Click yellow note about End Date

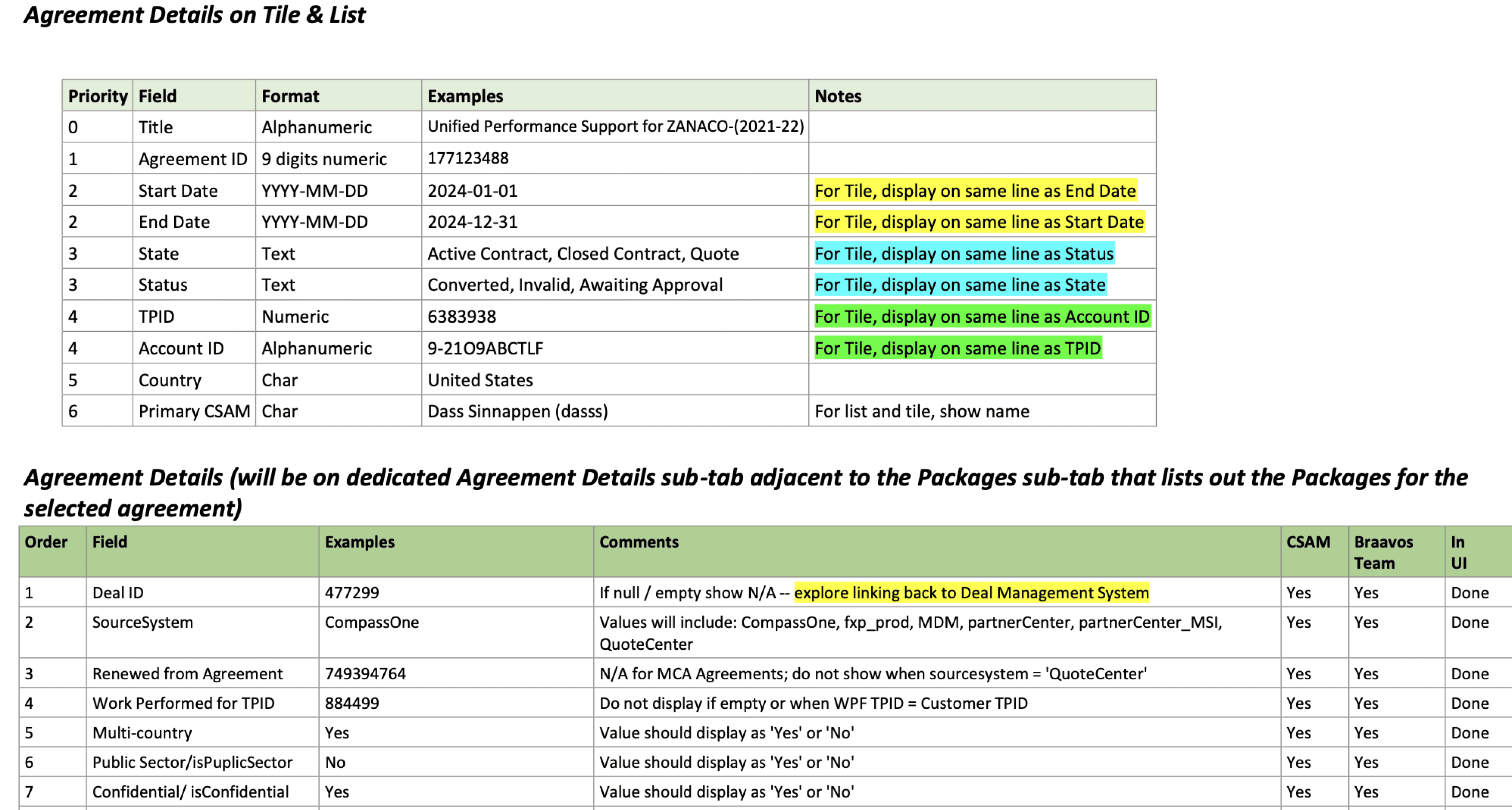(975, 191)
